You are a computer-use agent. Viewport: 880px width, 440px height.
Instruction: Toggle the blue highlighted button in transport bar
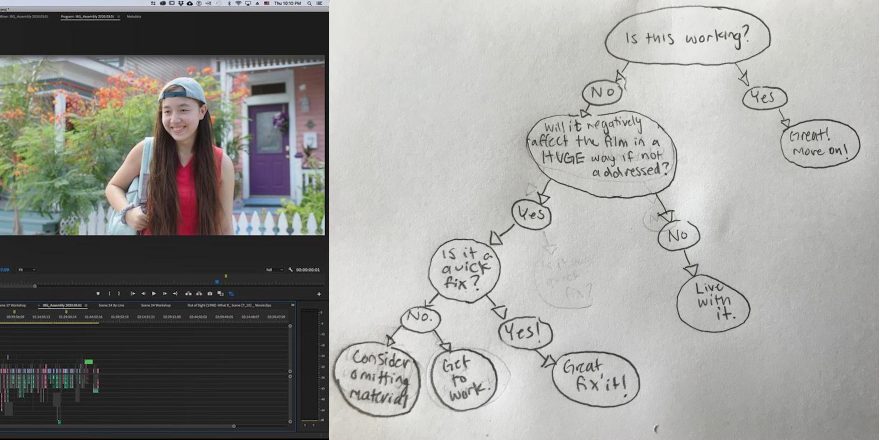click(x=231, y=293)
